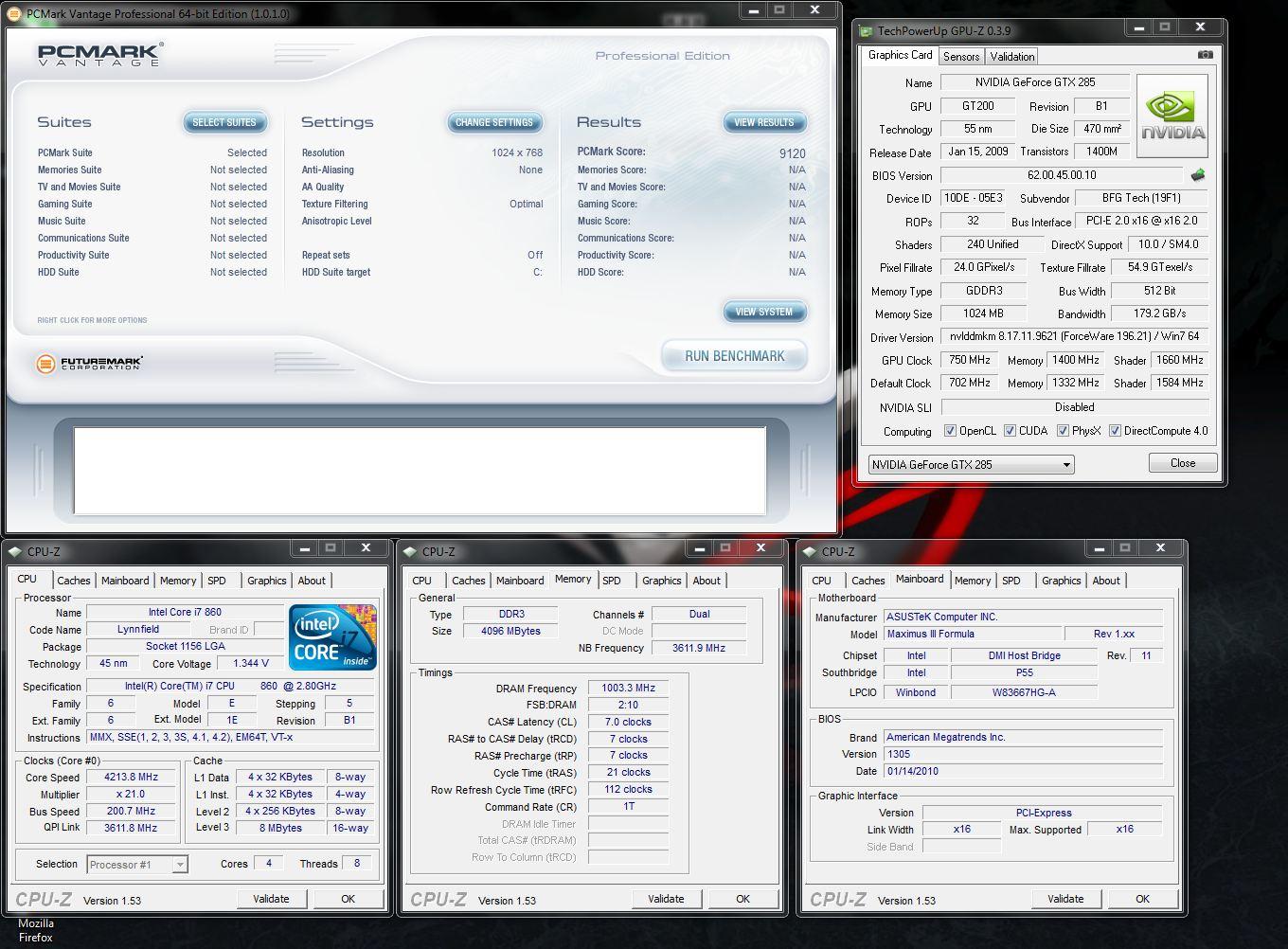Click Validate in the Memory tab window
Viewport: 1288px width, 949px height.
click(x=666, y=899)
